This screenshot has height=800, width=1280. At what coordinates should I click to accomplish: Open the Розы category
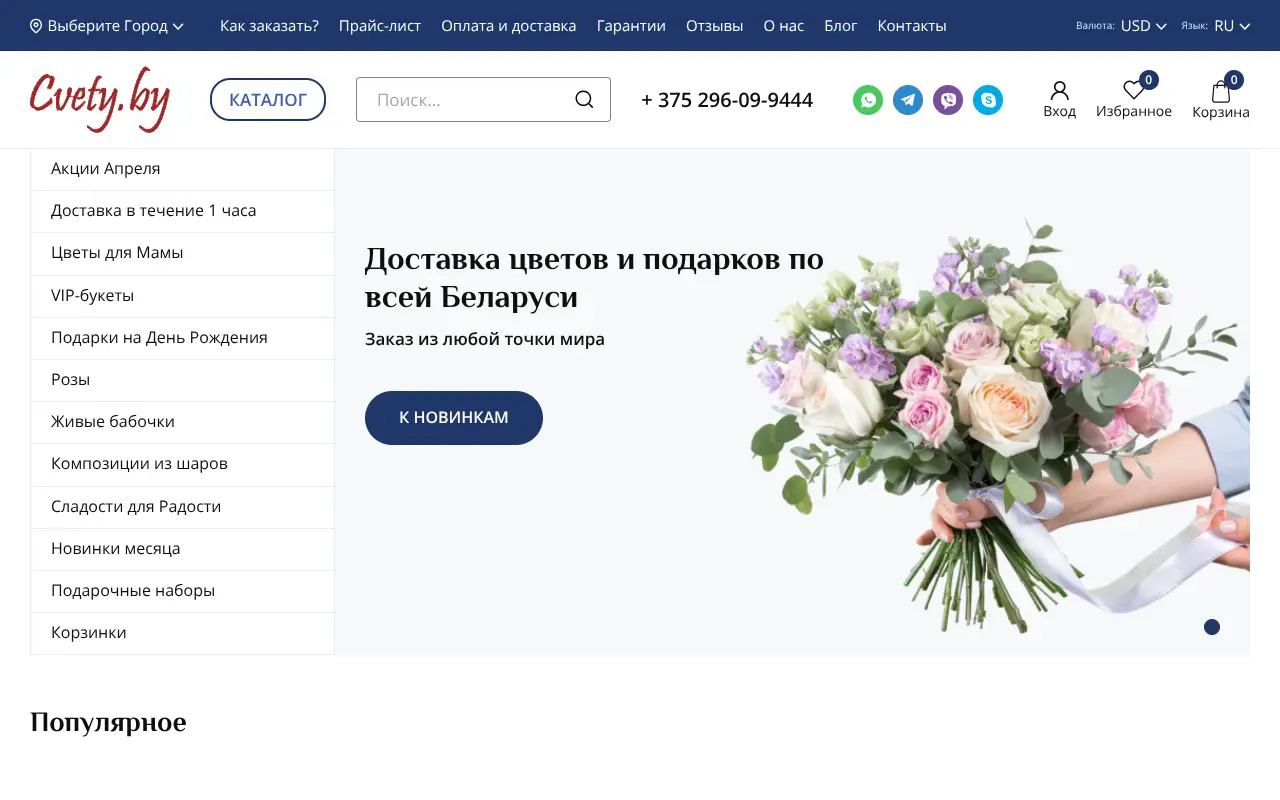coord(70,379)
